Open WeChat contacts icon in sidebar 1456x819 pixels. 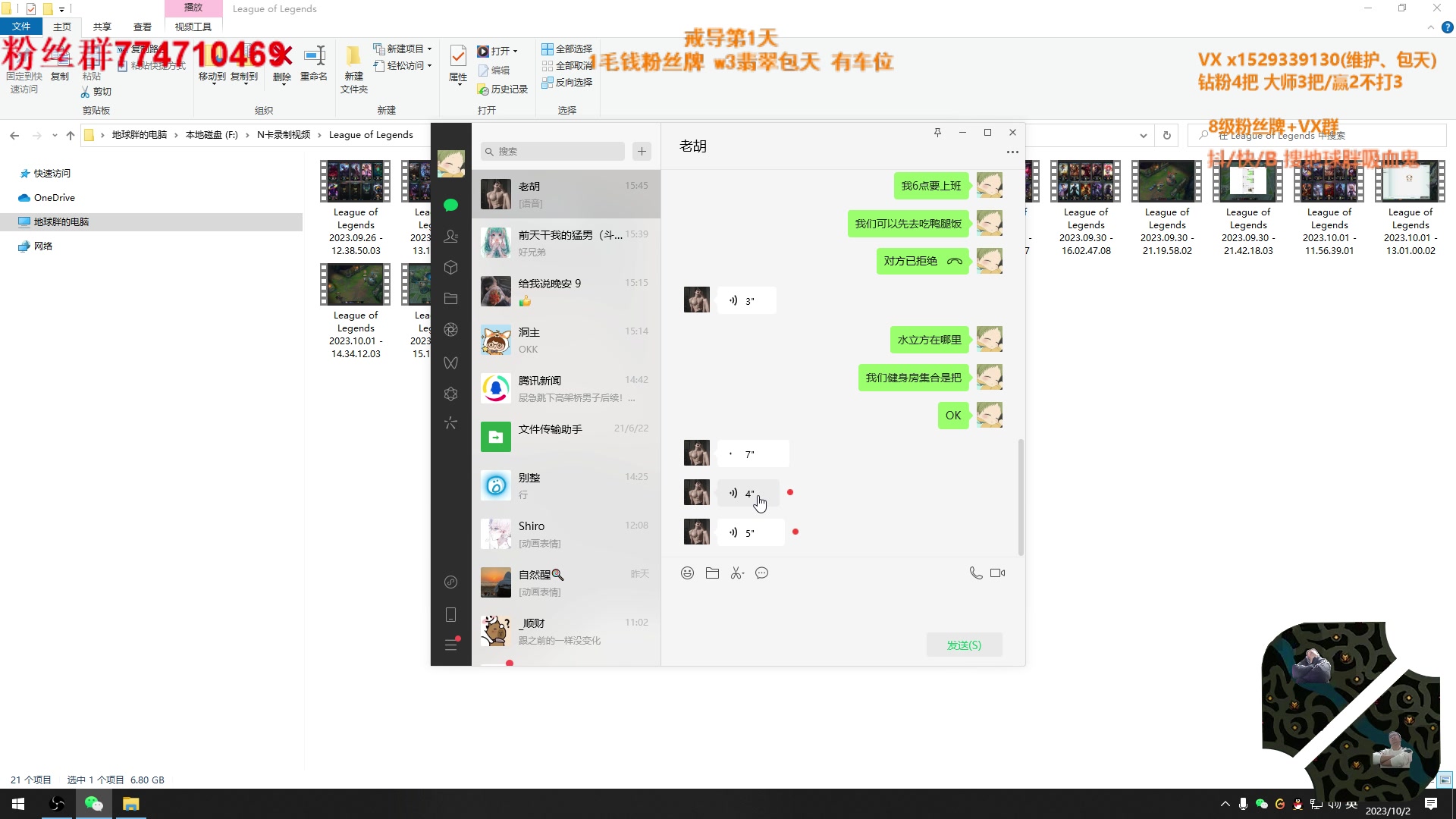(x=450, y=236)
